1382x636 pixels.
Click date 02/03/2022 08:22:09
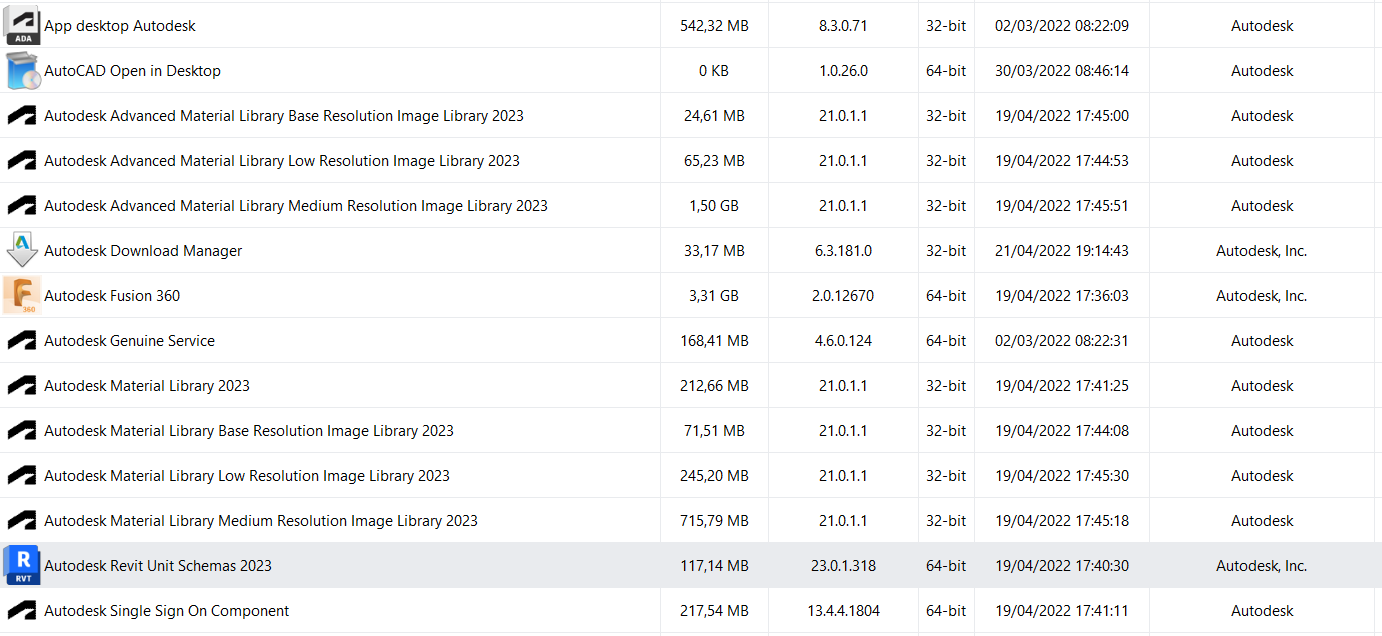[x=1062, y=26]
